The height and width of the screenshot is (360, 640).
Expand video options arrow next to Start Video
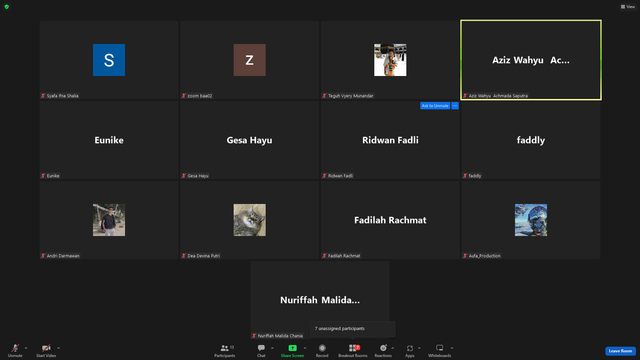[58, 348]
